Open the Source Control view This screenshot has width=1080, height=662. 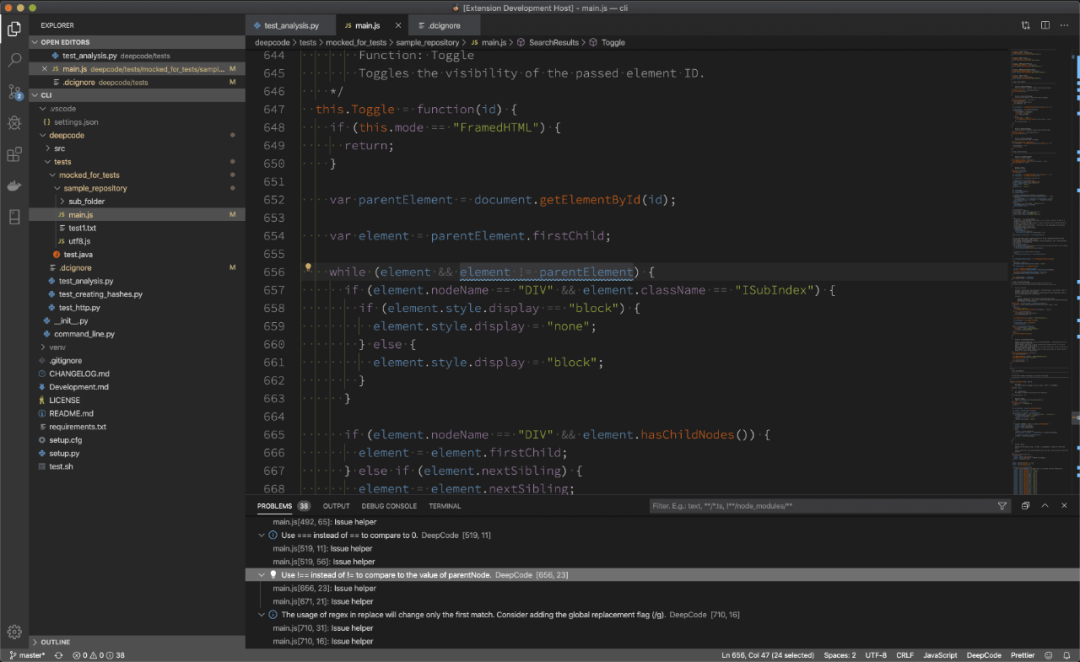14,92
